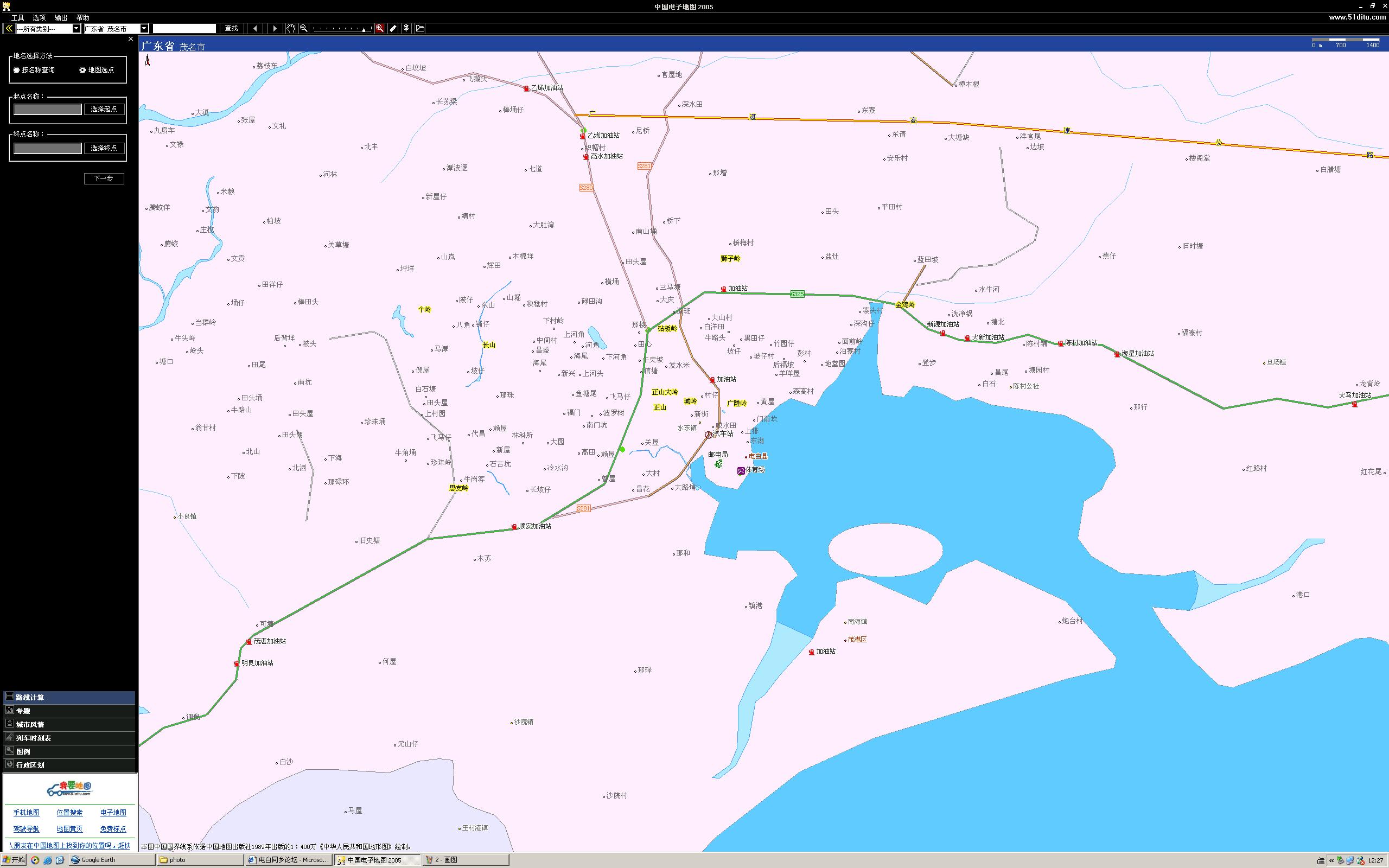
Task: Click the zoom level slider track
Action: pos(342,28)
